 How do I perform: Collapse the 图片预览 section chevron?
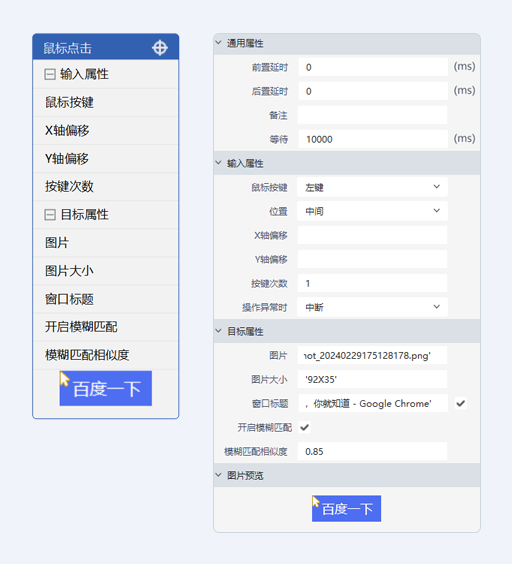(218, 475)
